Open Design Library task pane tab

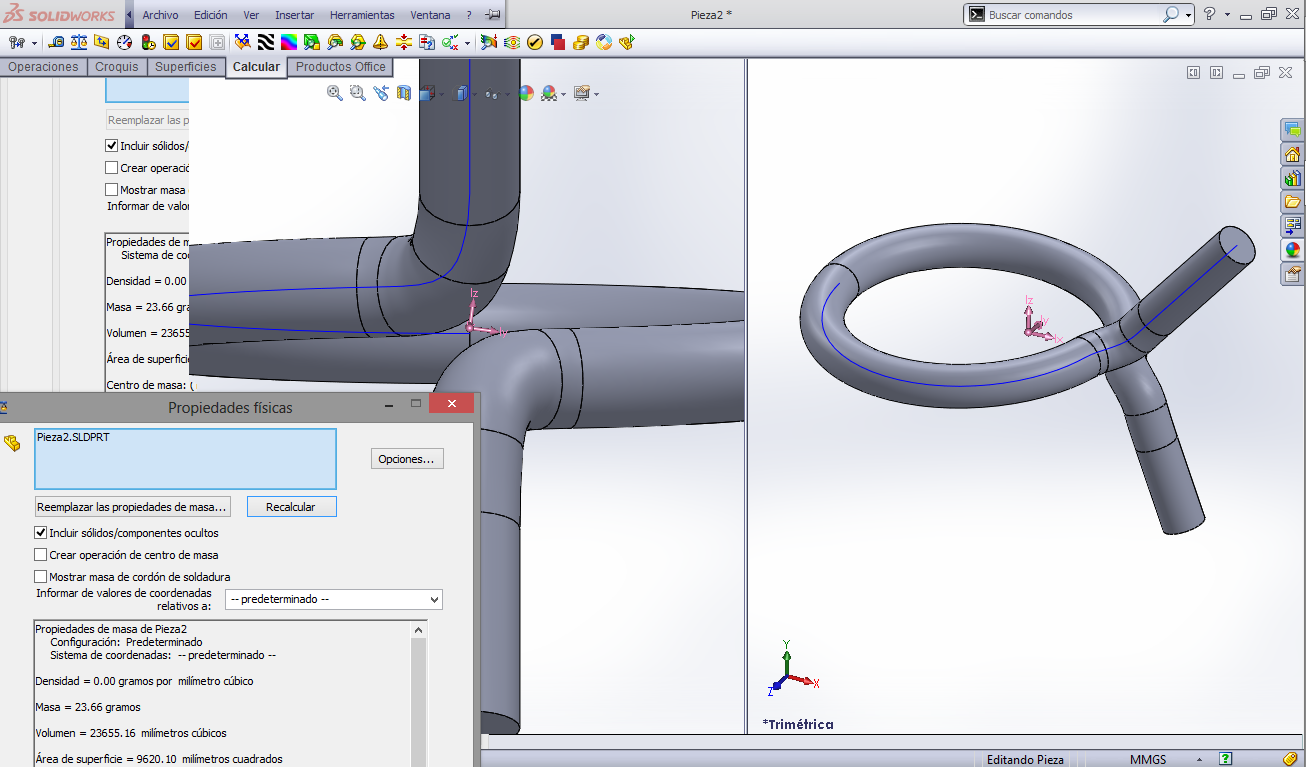[x=1293, y=178]
